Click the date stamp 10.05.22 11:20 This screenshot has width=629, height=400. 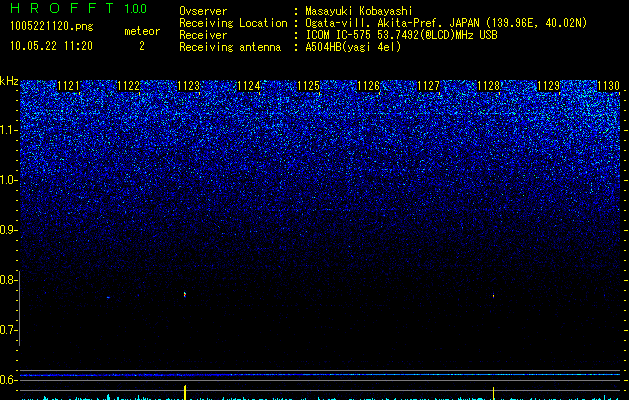[x=51, y=46]
